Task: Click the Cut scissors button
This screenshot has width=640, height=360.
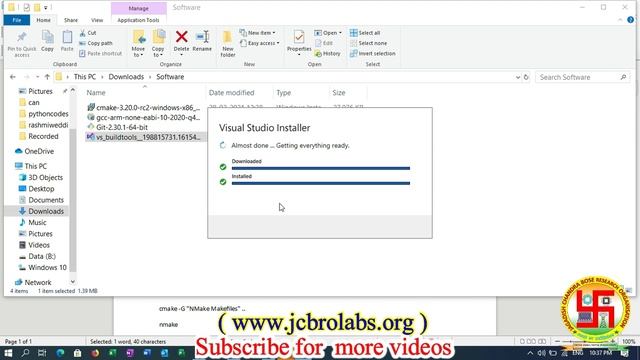Action: 88,33
